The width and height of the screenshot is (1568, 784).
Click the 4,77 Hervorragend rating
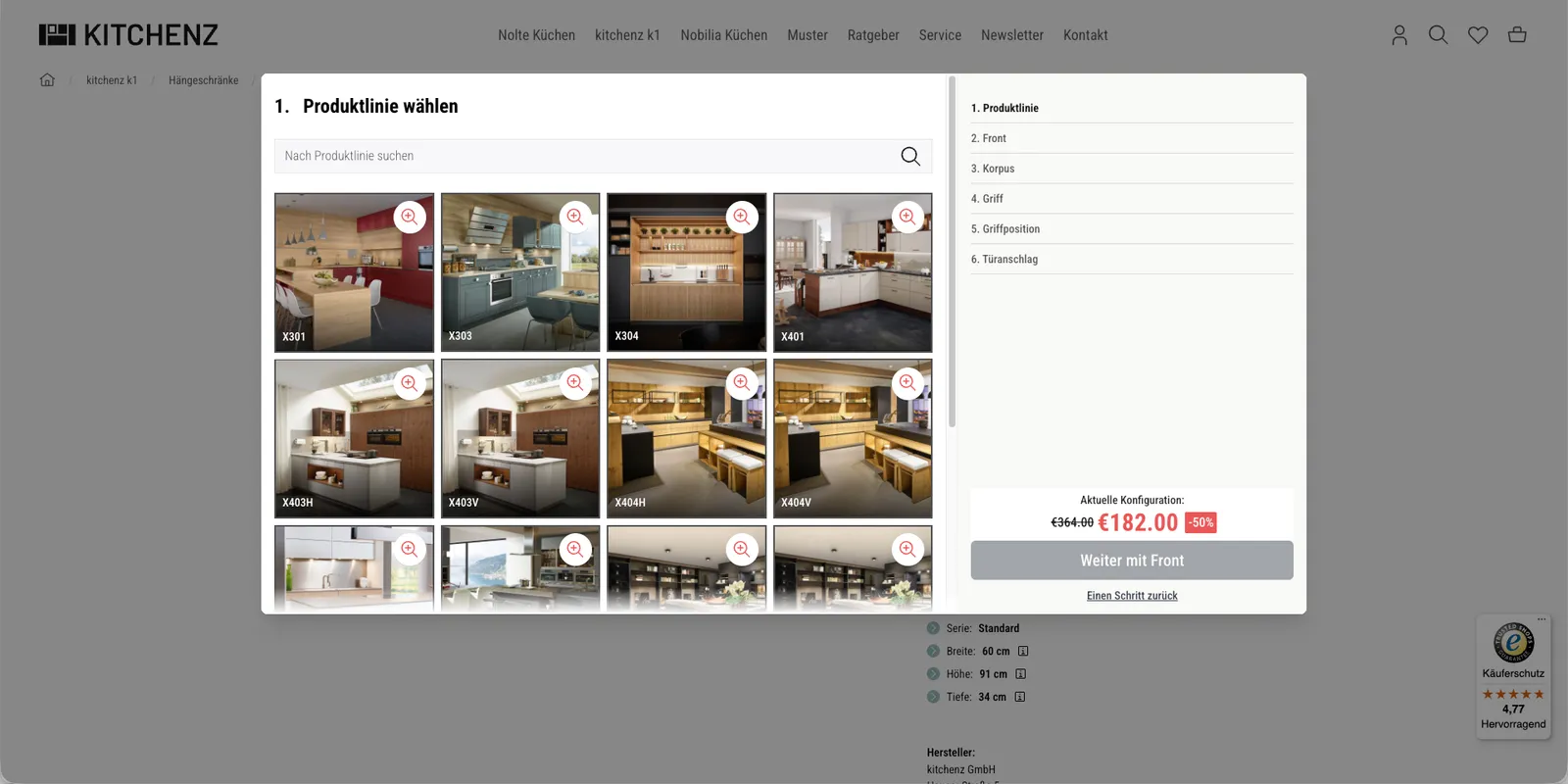(1513, 716)
